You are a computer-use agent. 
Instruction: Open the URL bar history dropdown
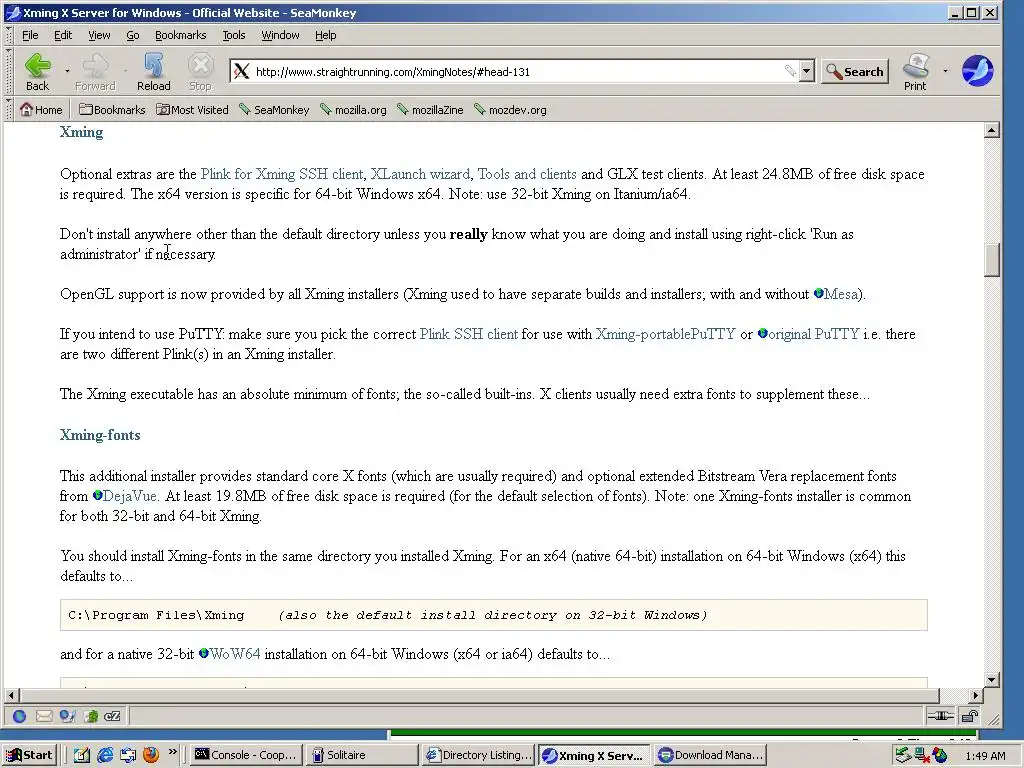coord(807,71)
